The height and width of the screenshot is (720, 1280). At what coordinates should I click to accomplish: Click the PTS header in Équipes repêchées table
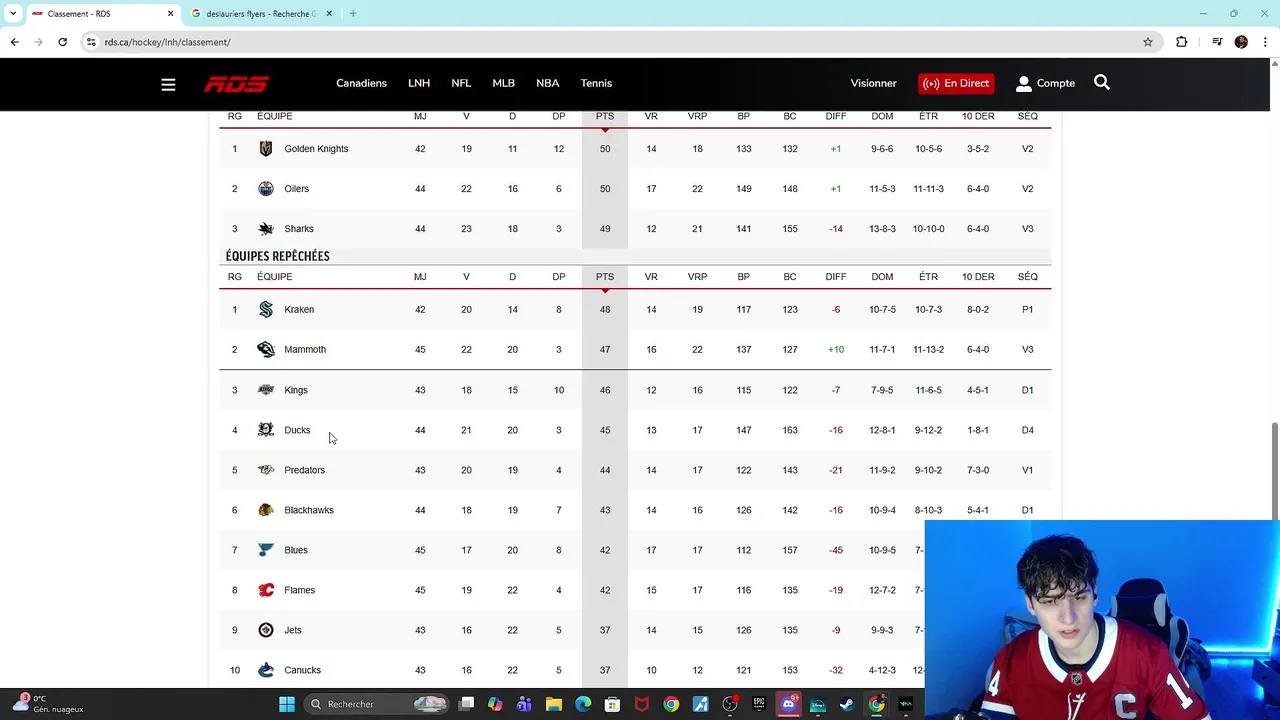point(605,277)
